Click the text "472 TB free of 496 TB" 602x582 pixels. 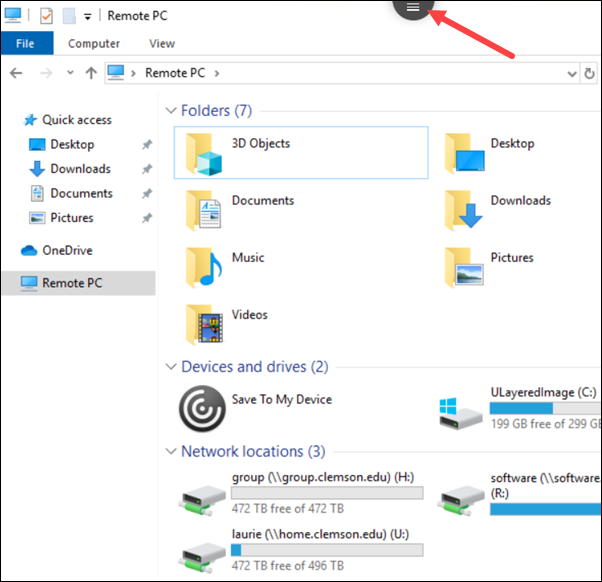pyautogui.click(x=288, y=565)
